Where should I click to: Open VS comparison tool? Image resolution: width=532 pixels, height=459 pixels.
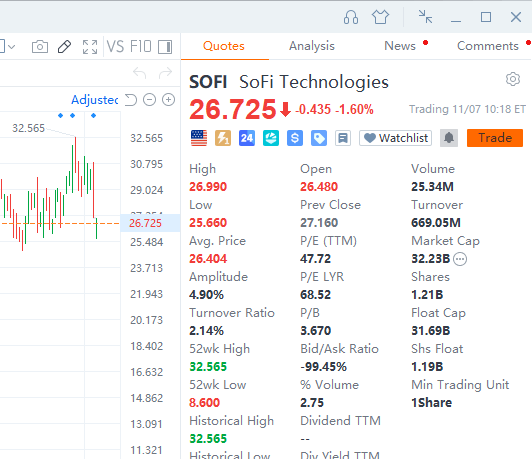(115, 46)
